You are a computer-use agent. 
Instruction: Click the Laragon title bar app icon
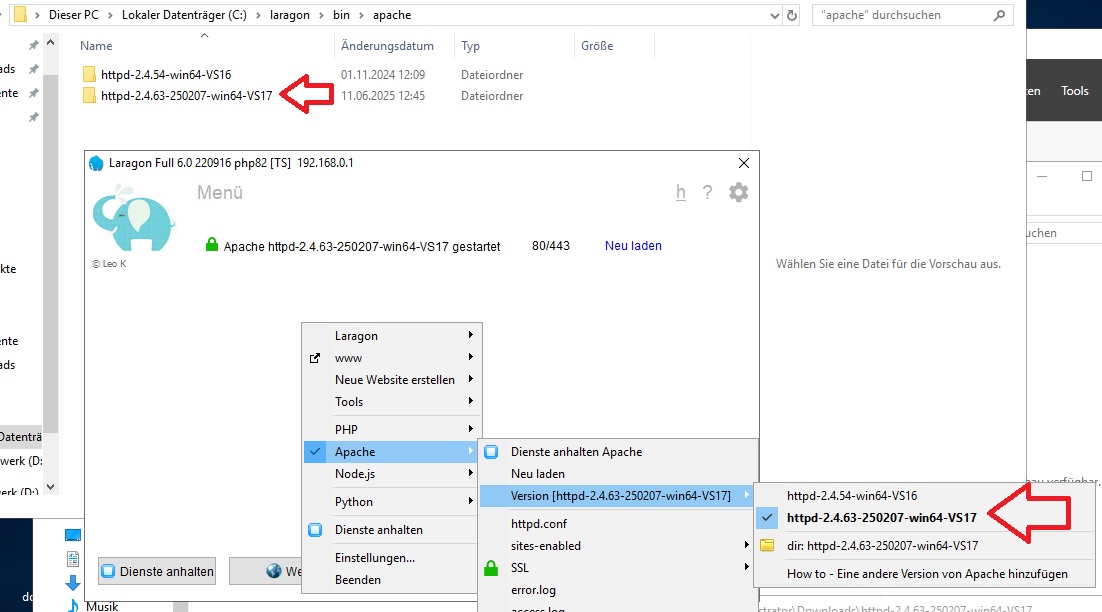(96, 163)
